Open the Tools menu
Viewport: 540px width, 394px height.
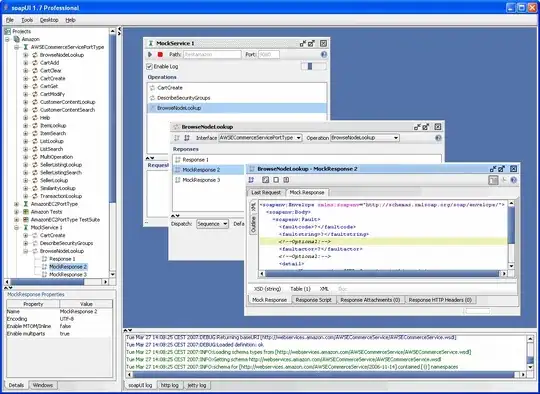27,20
